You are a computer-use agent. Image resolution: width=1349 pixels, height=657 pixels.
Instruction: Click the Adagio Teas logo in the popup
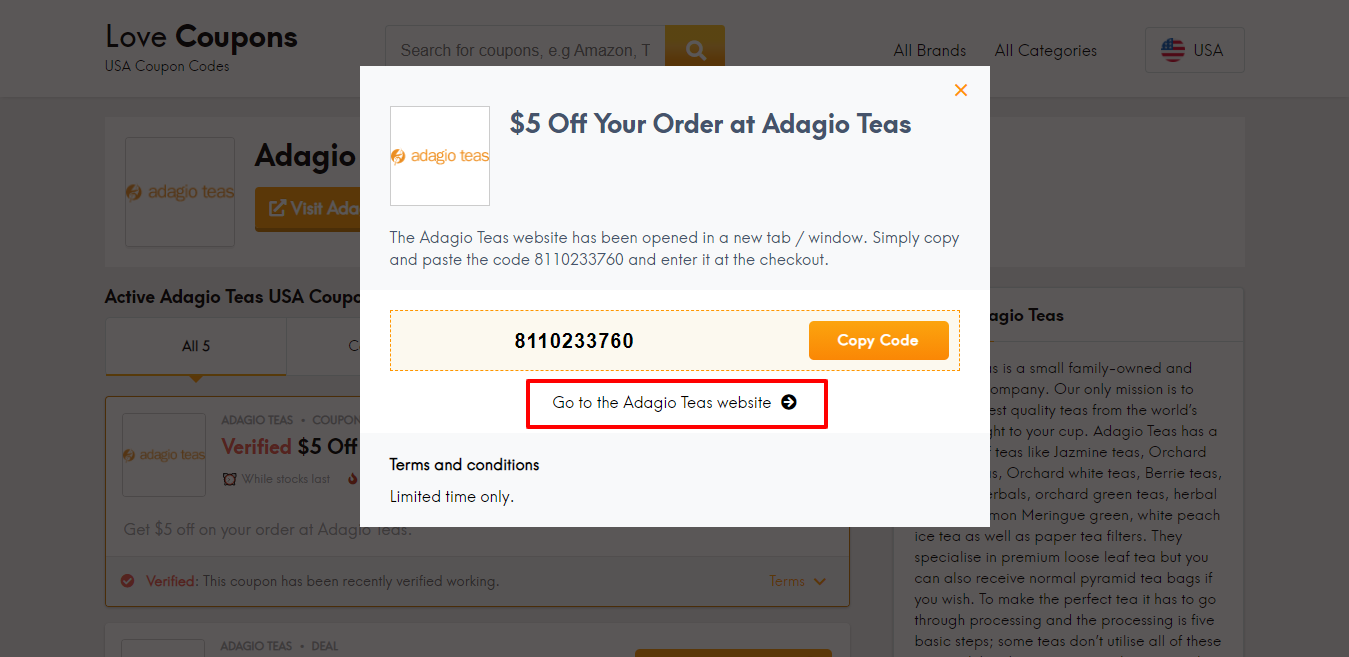click(440, 156)
